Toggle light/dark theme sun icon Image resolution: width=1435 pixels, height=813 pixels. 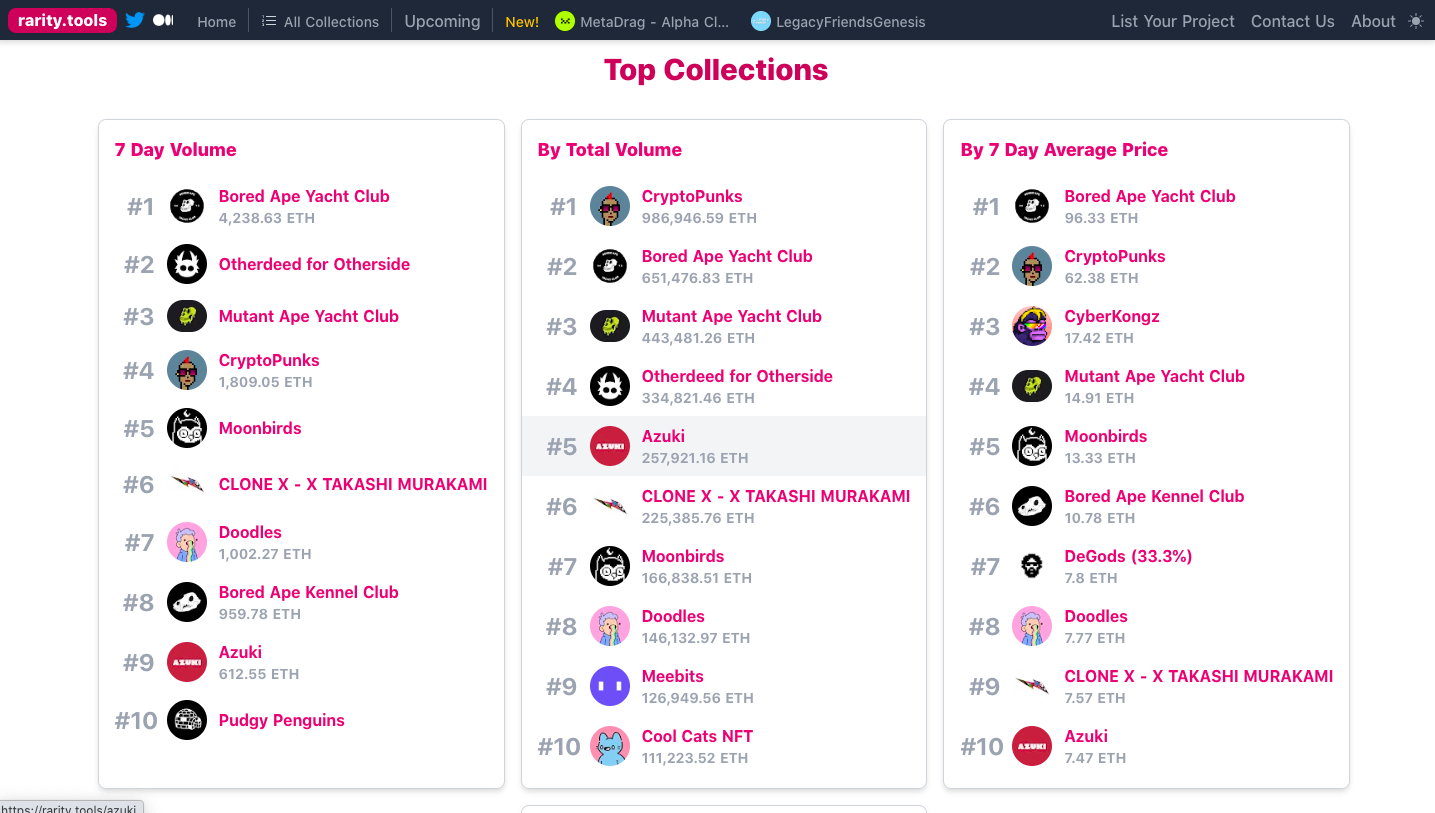point(1416,21)
